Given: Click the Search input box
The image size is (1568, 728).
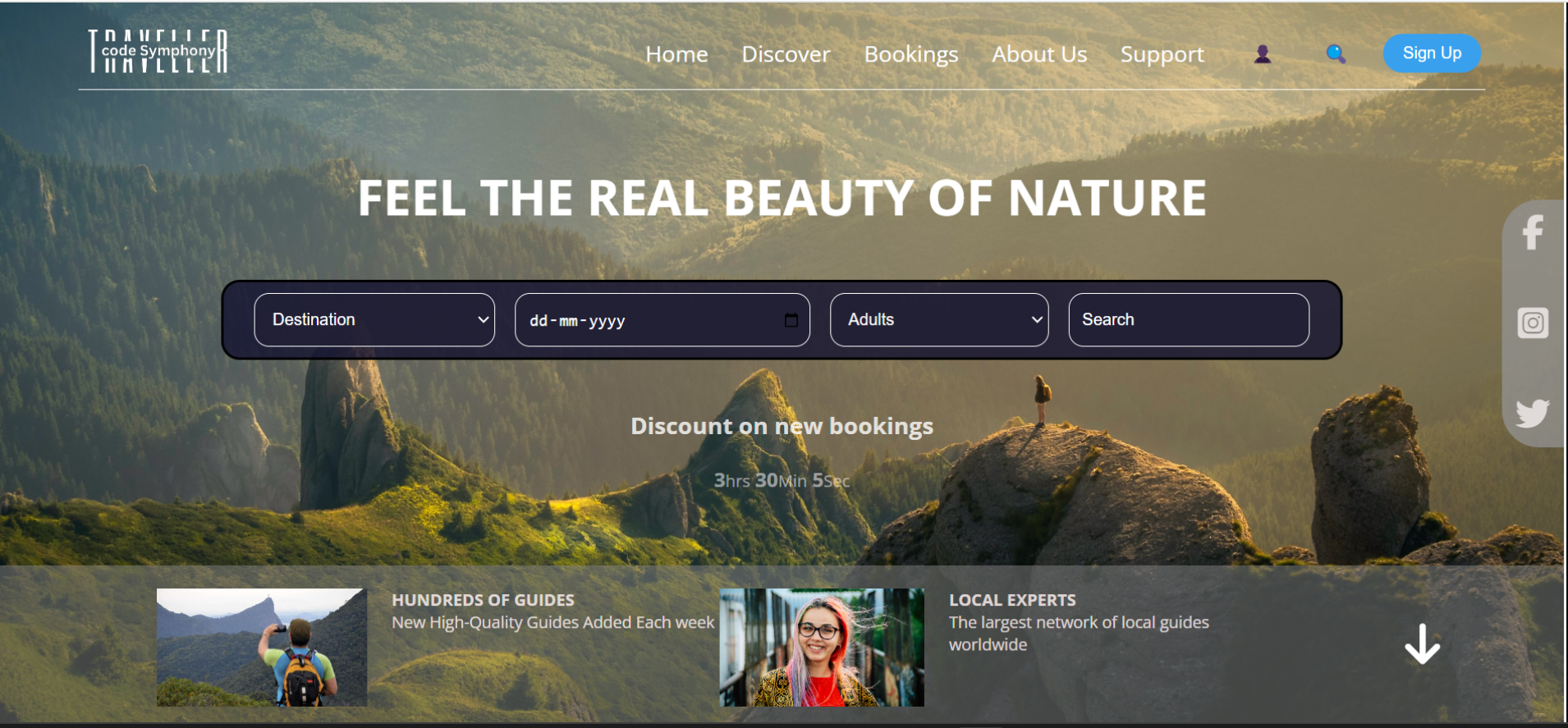Looking at the screenshot, I should coord(1189,320).
